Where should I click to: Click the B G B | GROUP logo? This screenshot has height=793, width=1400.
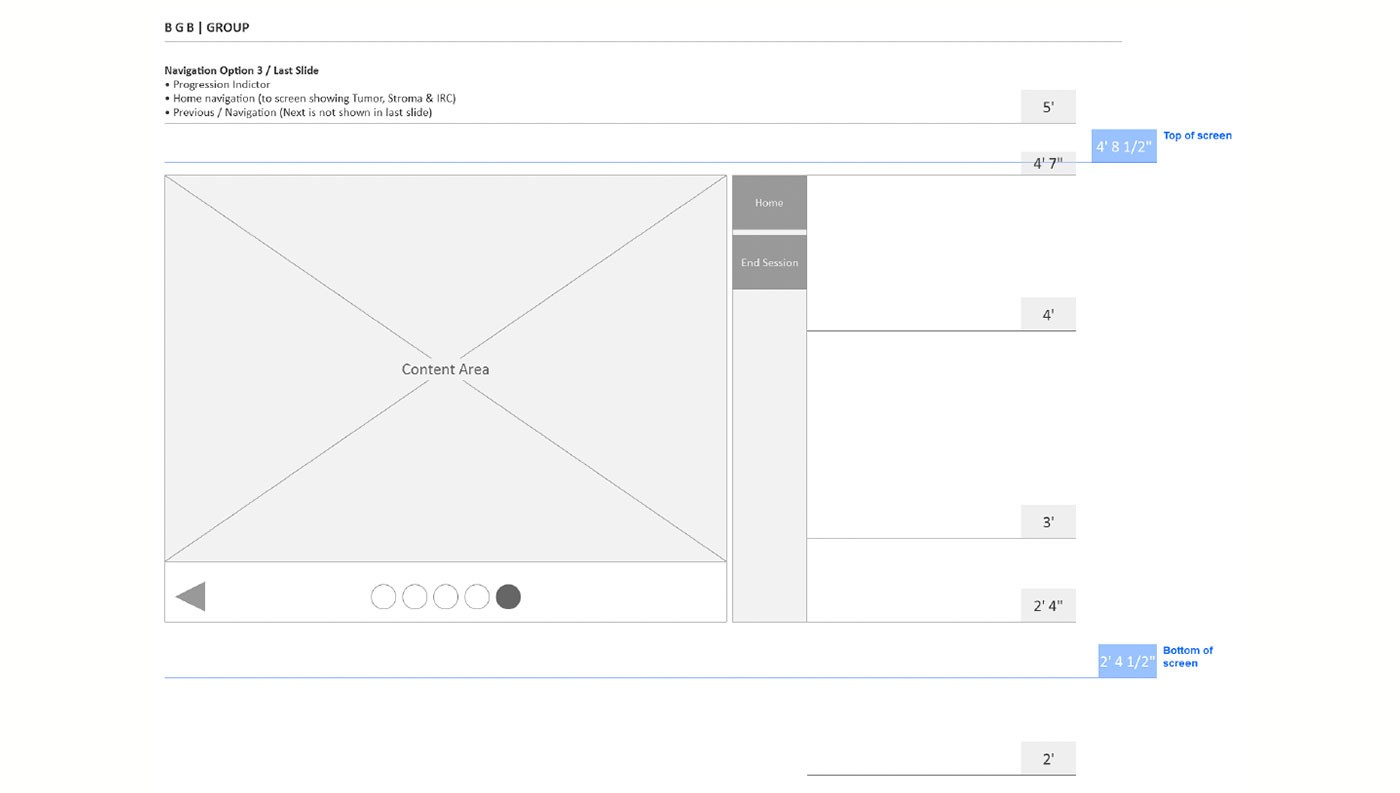pyautogui.click(x=206, y=27)
